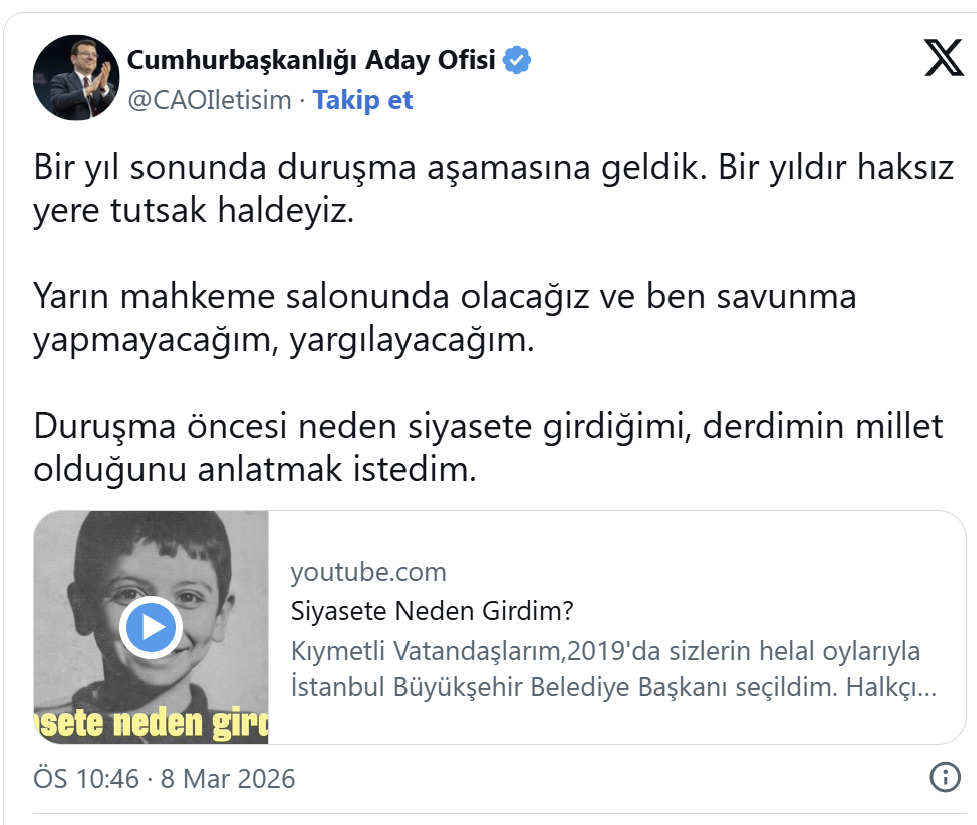The width and height of the screenshot is (977, 825).
Task: Click the Cumhurbaşkanlığı Aday Ofisi account name
Action: coord(311,60)
